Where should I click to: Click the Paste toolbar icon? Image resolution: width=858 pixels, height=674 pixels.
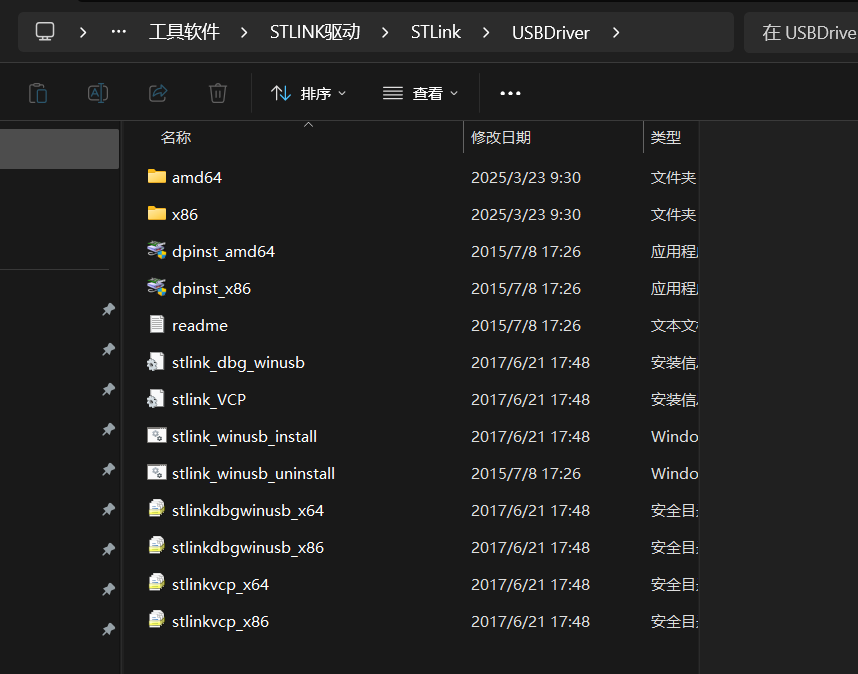click(x=38, y=93)
